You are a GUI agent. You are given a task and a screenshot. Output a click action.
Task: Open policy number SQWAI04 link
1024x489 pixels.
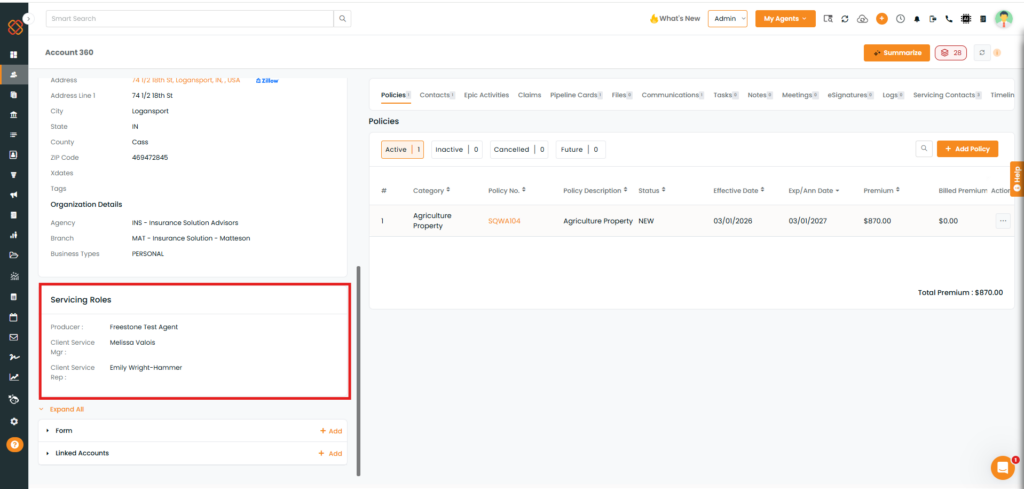tap(504, 221)
